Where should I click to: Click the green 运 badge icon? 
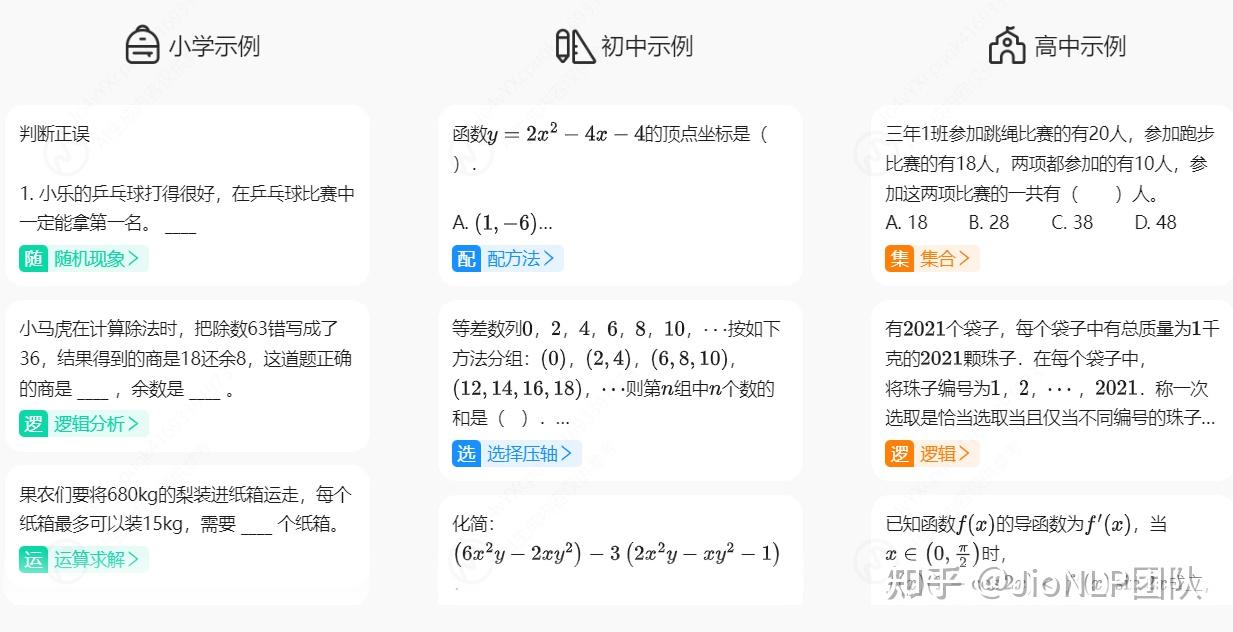(x=34, y=560)
